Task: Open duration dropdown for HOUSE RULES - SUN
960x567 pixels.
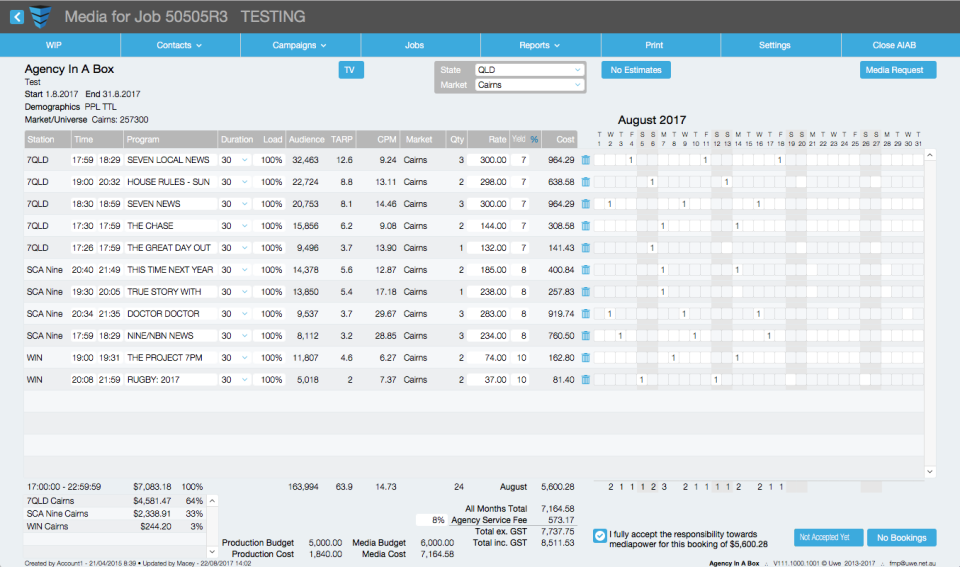Action: [244, 182]
